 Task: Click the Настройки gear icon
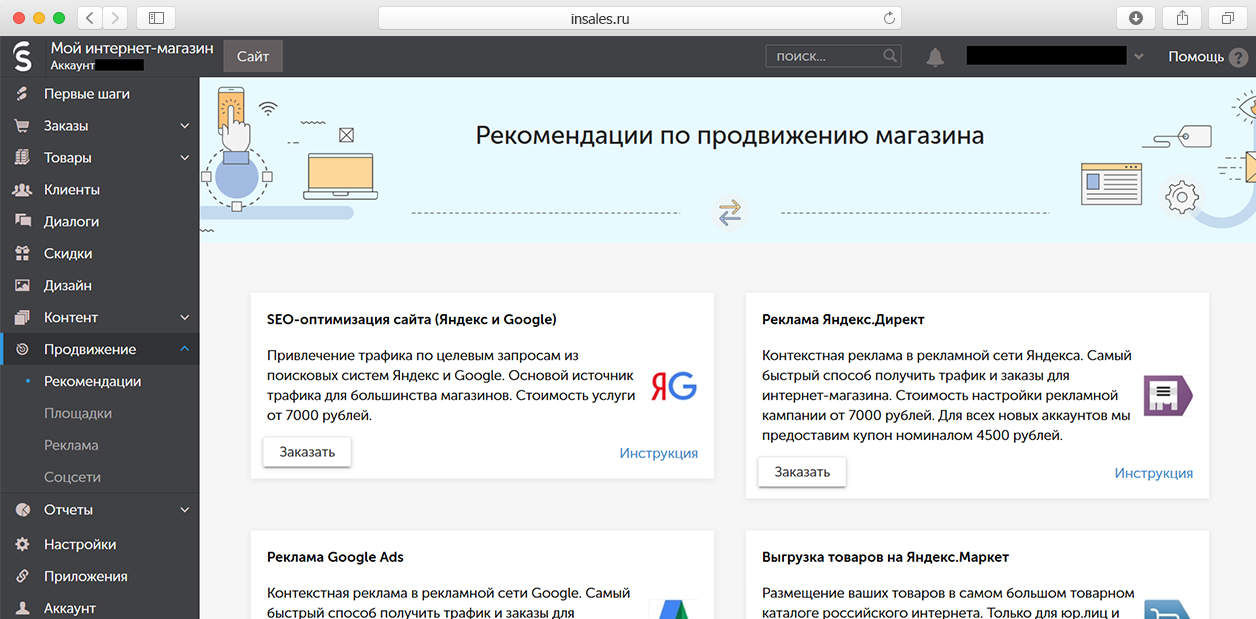click(22, 545)
